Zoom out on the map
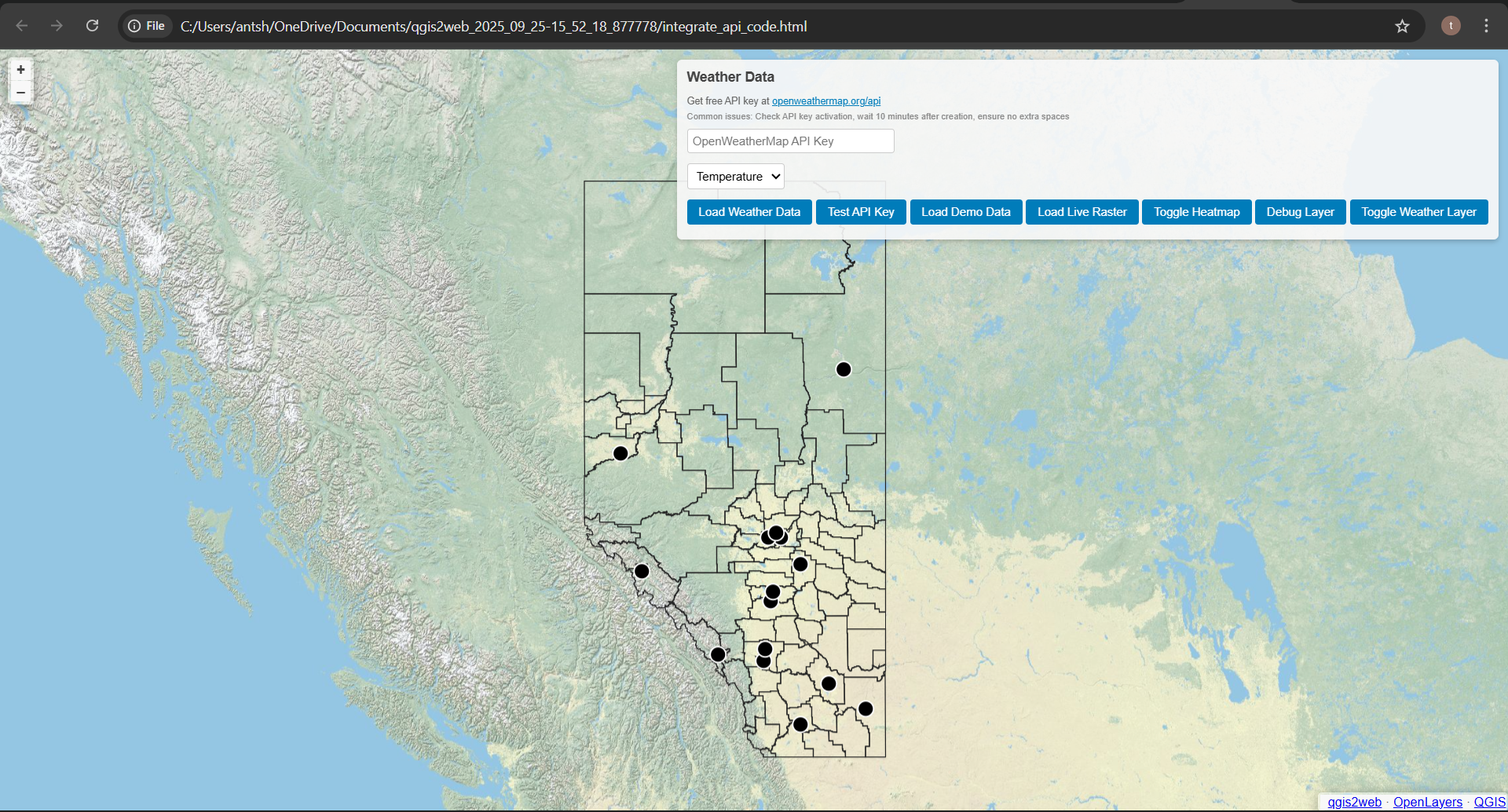Image resolution: width=1508 pixels, height=812 pixels. [x=20, y=92]
